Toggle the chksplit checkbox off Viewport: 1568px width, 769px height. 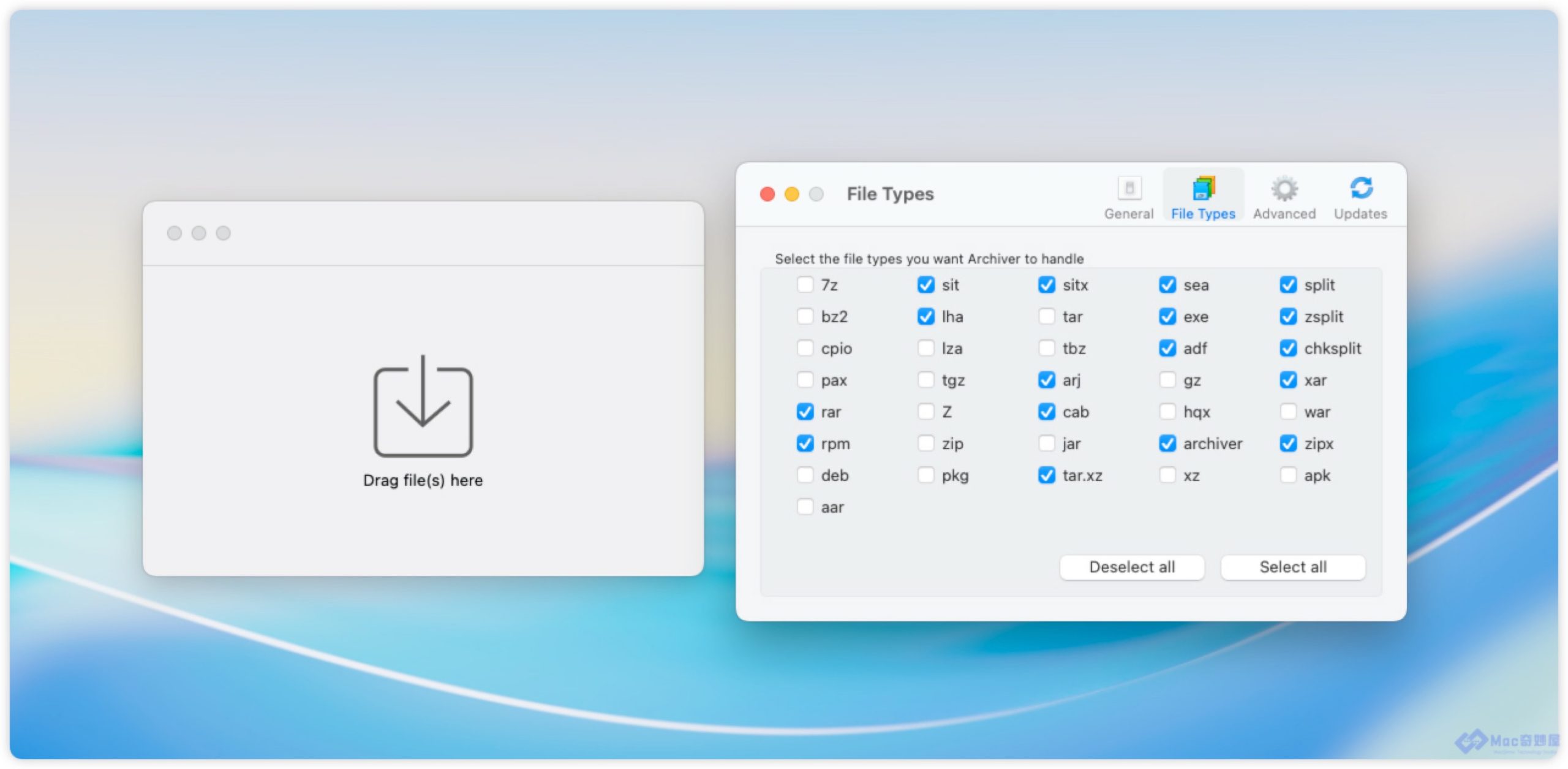1288,349
